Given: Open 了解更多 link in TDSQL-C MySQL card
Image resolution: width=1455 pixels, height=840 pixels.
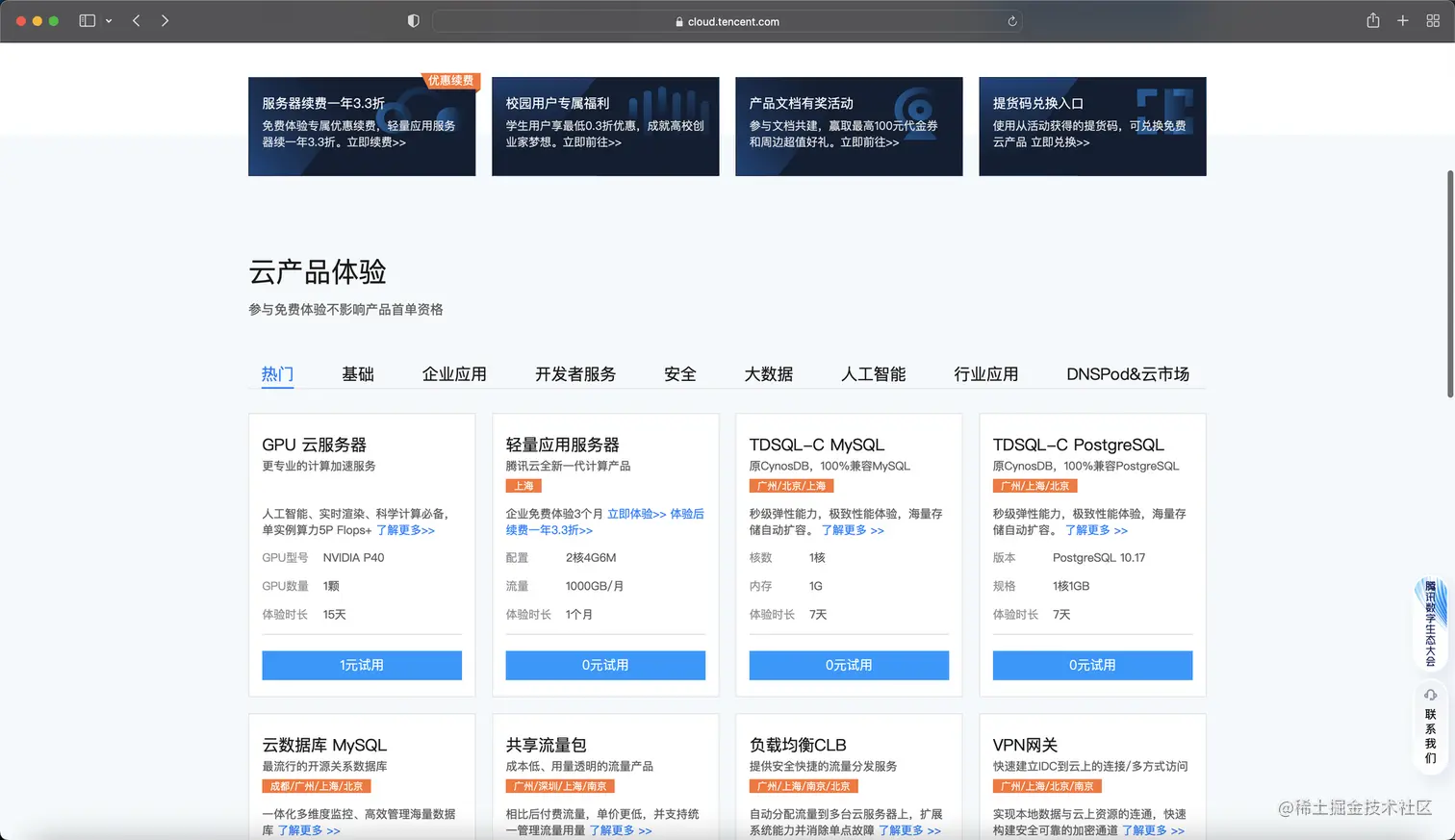Looking at the screenshot, I should pyautogui.click(x=853, y=530).
